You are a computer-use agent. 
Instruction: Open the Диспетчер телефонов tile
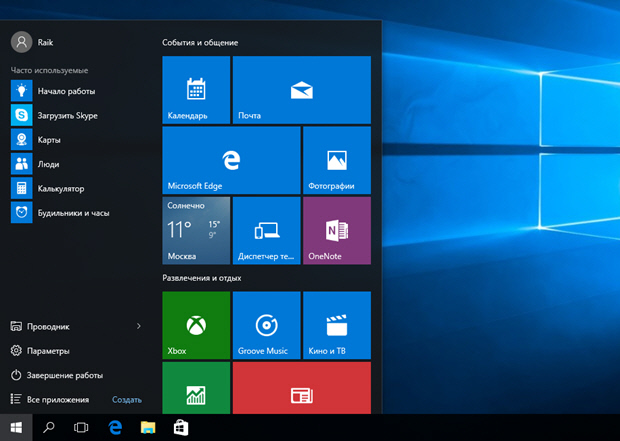(x=267, y=231)
